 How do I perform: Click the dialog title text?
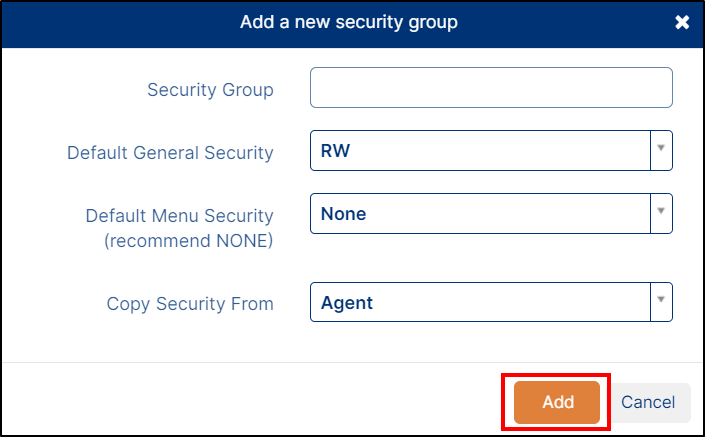click(349, 22)
